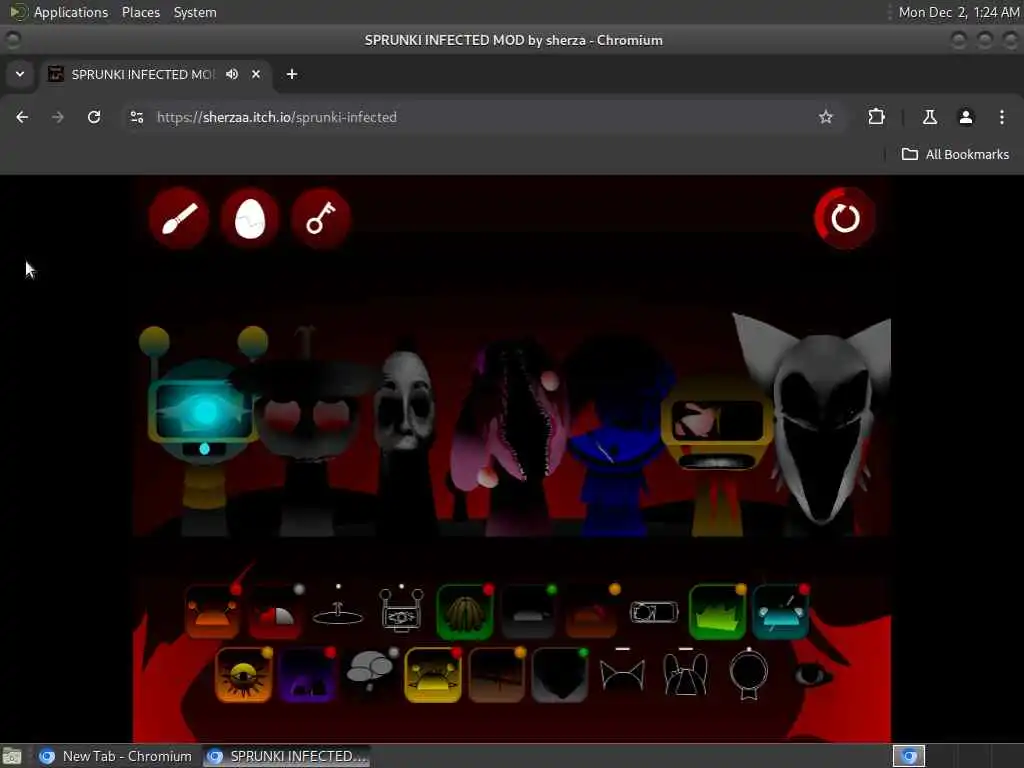
Task: Select the teal monitor sound icon
Action: [x=780, y=612]
